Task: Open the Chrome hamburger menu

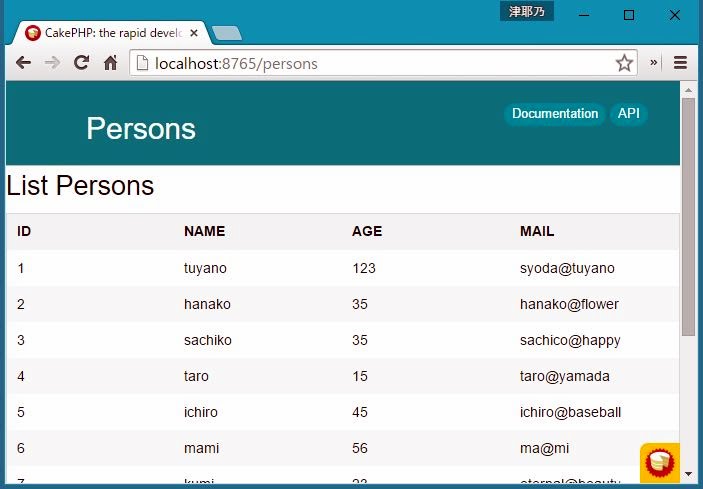Action: [x=681, y=63]
